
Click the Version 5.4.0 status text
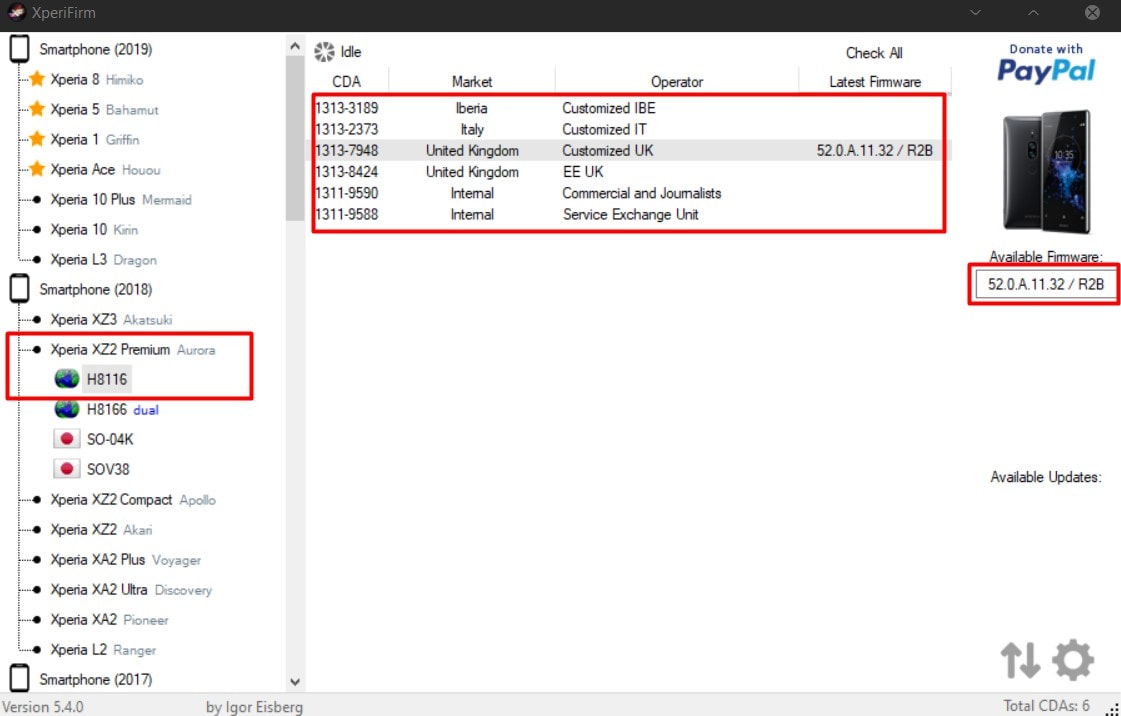tap(43, 707)
